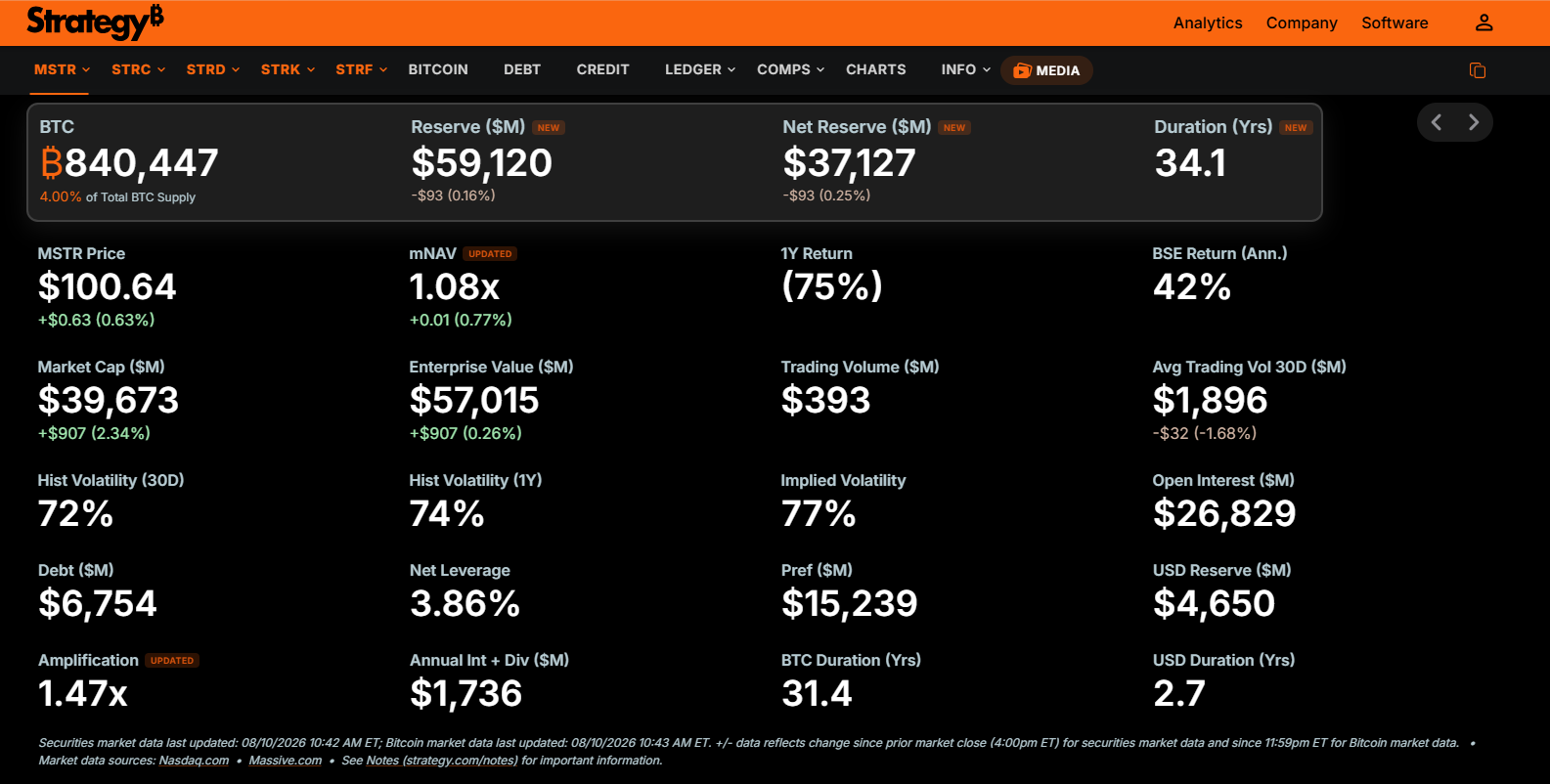Image resolution: width=1550 pixels, height=784 pixels.
Task: Click the Annual Int + Div value $1,736
Action: (x=465, y=694)
